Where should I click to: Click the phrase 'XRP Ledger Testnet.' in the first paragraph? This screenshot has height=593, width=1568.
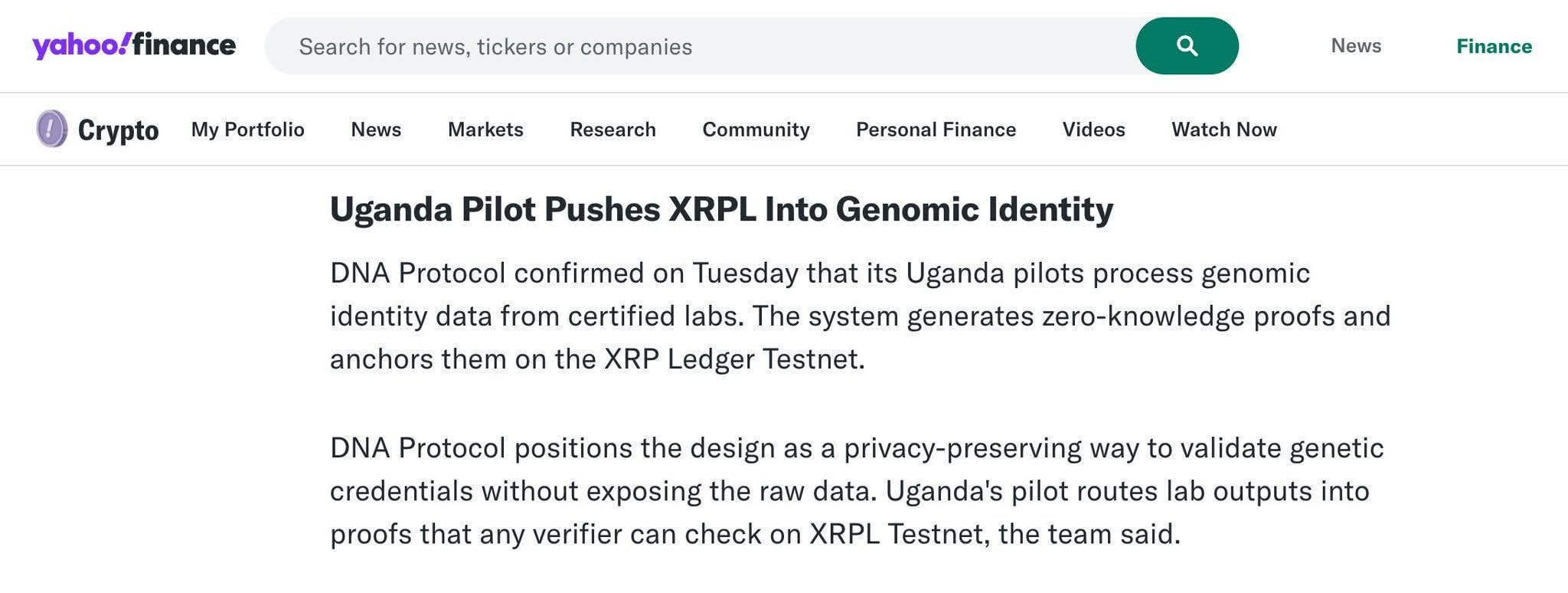click(x=734, y=359)
